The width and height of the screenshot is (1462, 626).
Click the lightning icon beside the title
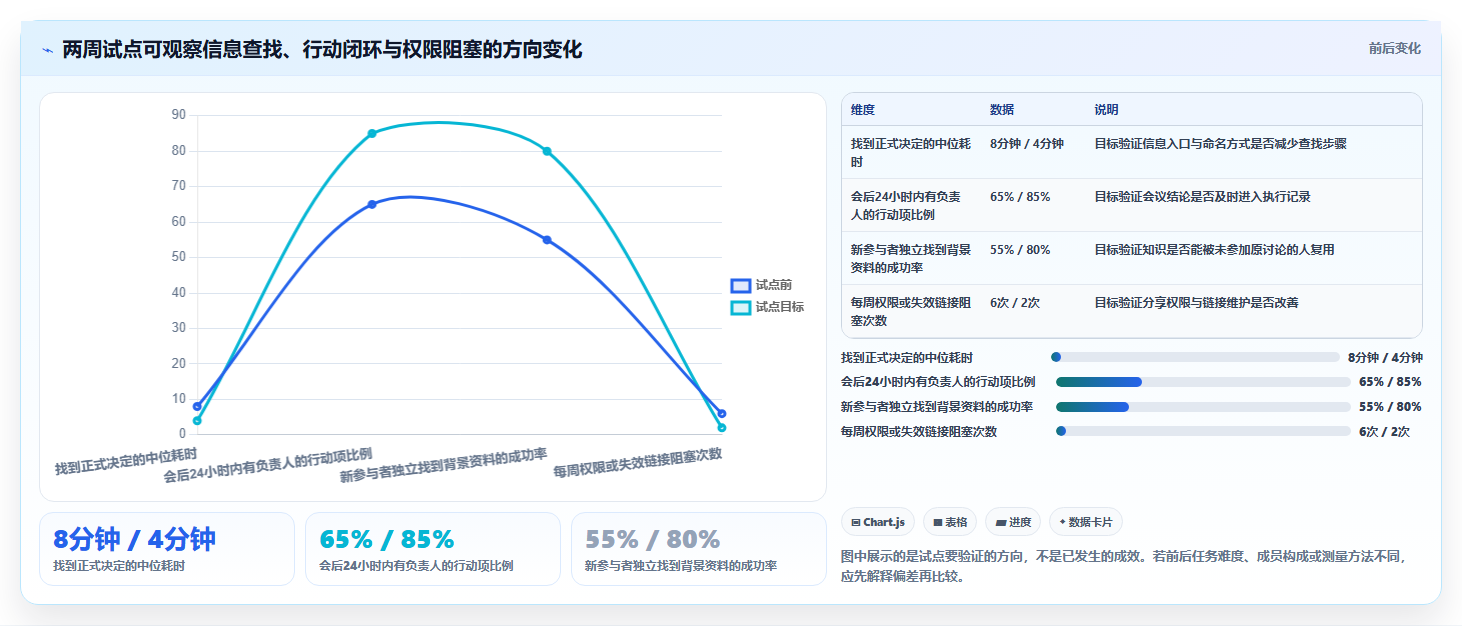(48, 50)
